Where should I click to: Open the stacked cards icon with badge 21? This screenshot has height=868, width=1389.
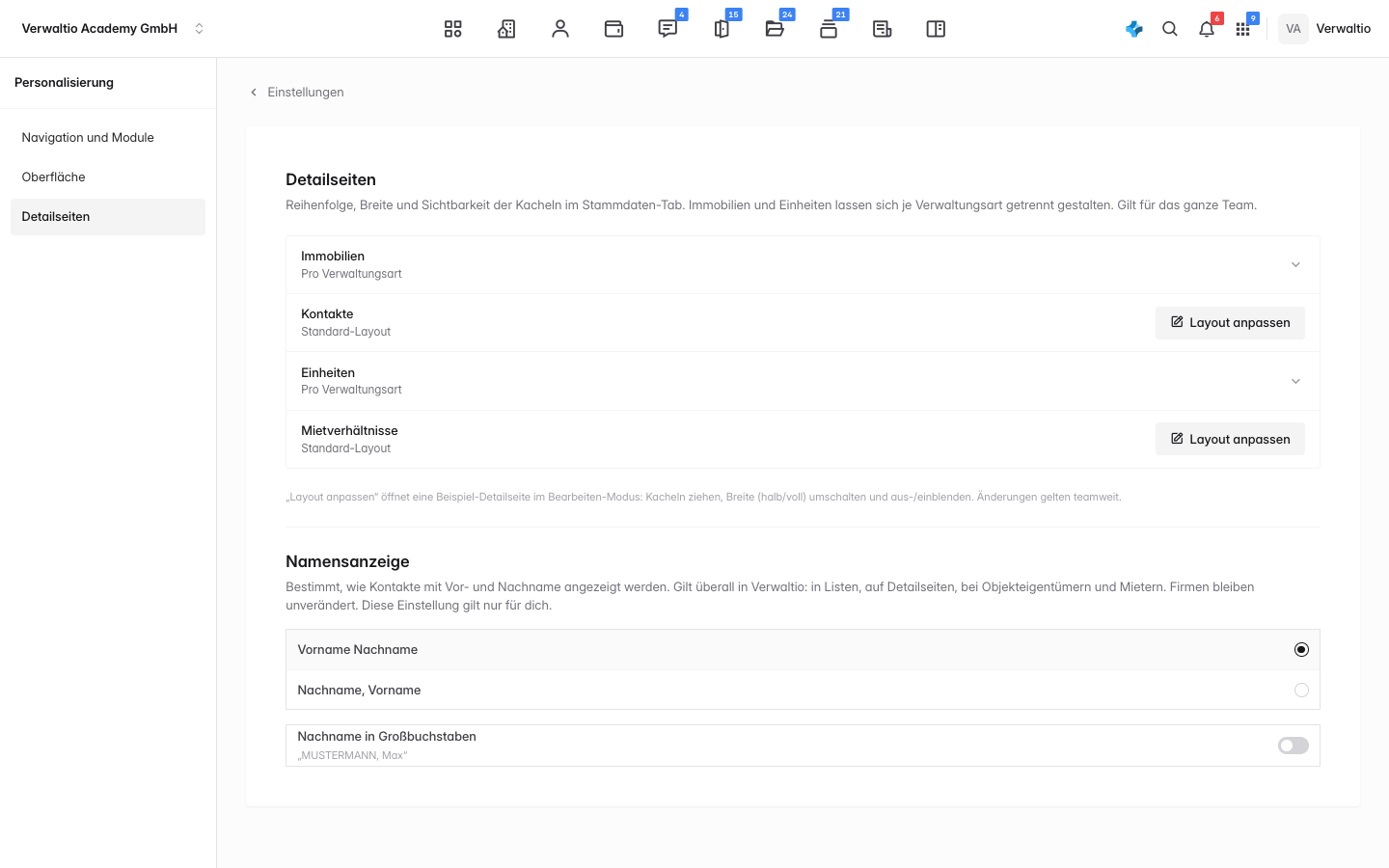click(x=829, y=29)
